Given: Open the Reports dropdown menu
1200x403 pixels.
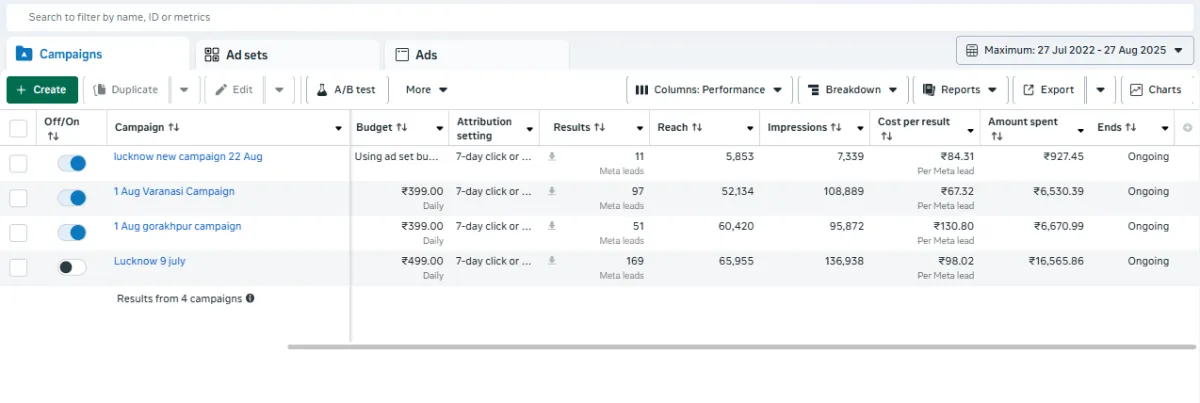Looking at the screenshot, I should click(x=959, y=90).
